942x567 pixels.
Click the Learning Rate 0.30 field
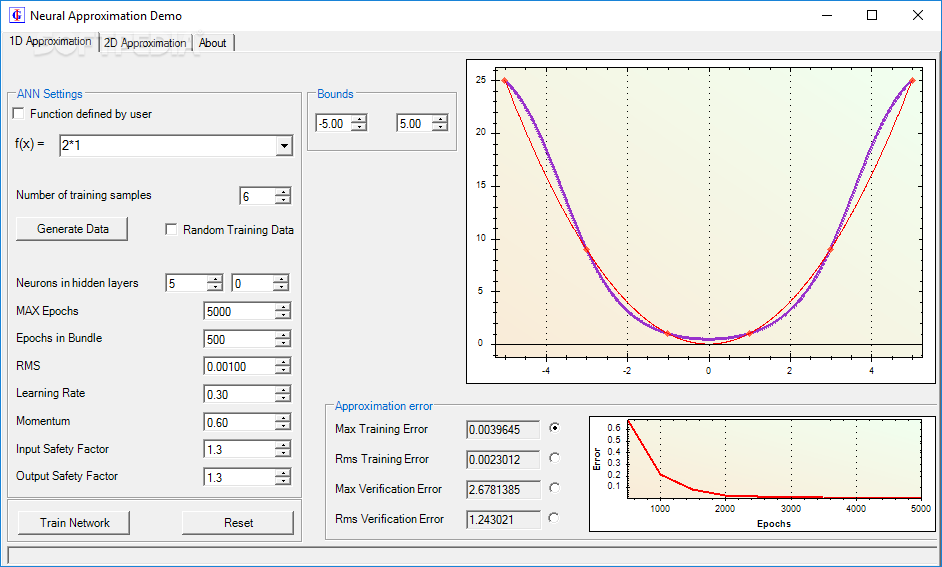point(240,395)
